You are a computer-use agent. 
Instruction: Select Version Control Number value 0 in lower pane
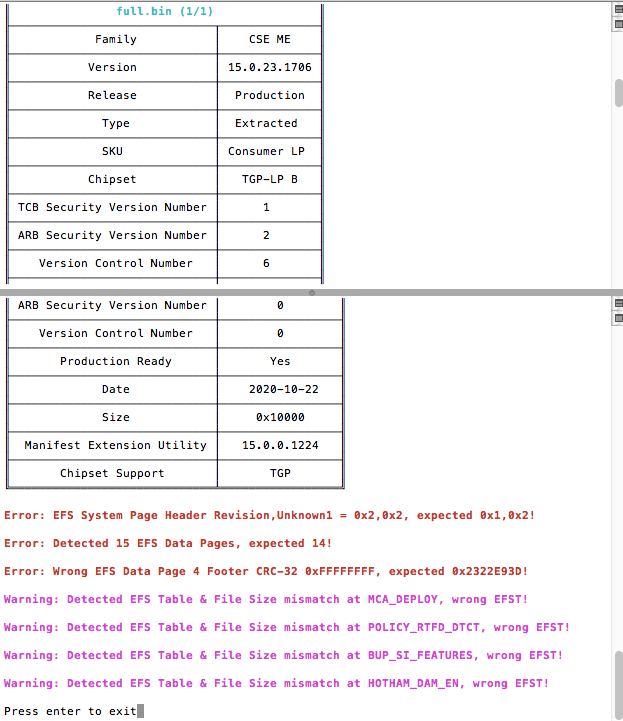point(280,333)
